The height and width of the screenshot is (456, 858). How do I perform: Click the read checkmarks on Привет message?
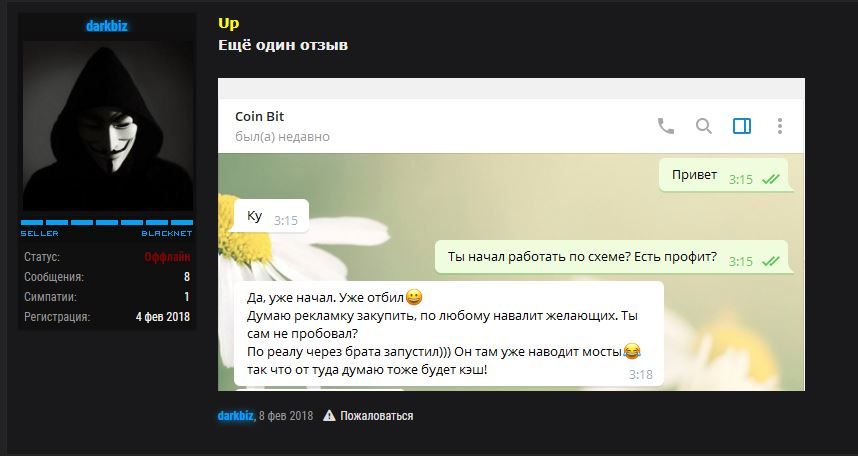coord(770,179)
